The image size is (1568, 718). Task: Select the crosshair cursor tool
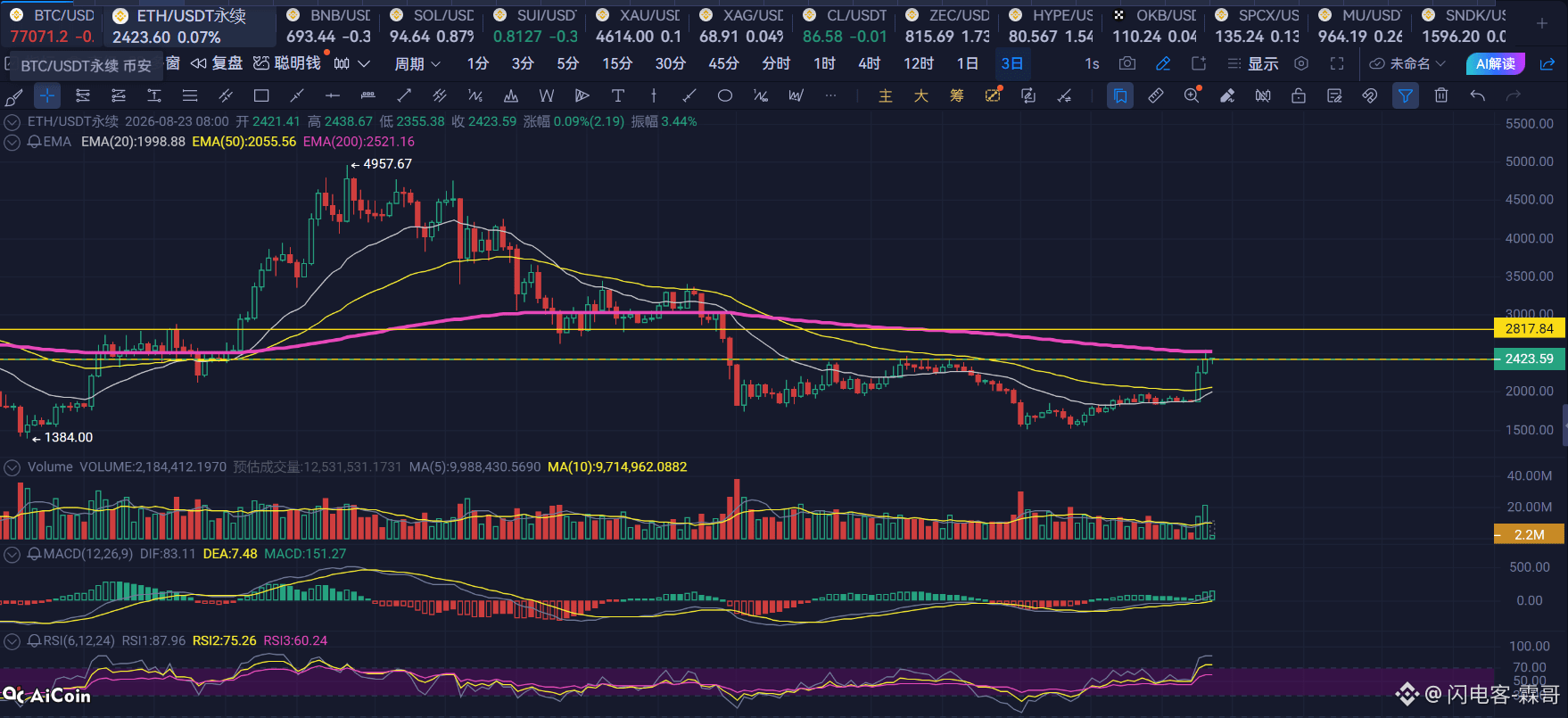tap(47, 95)
